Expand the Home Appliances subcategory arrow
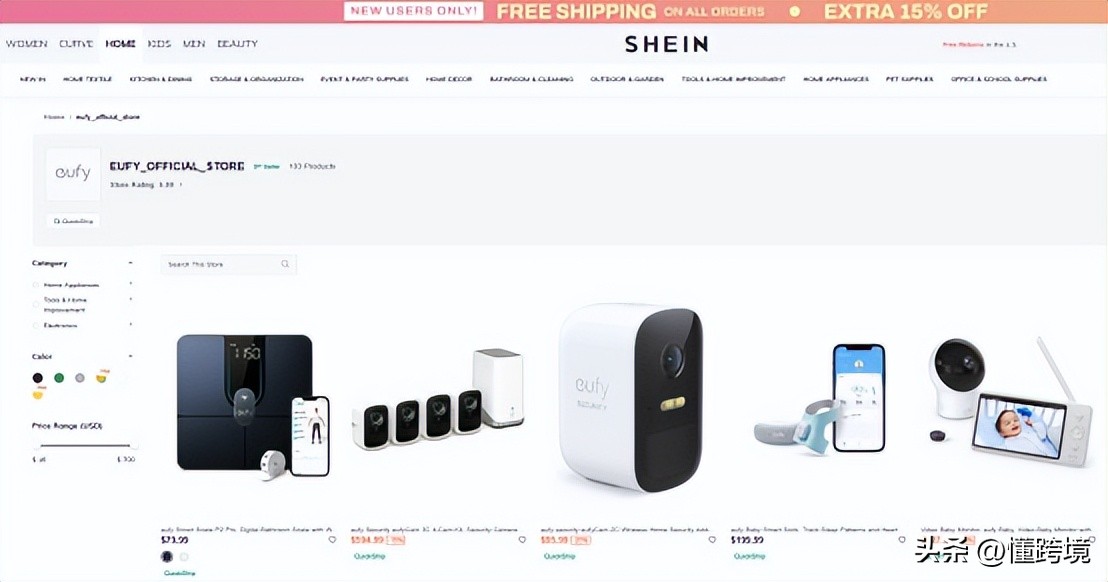 (131, 284)
